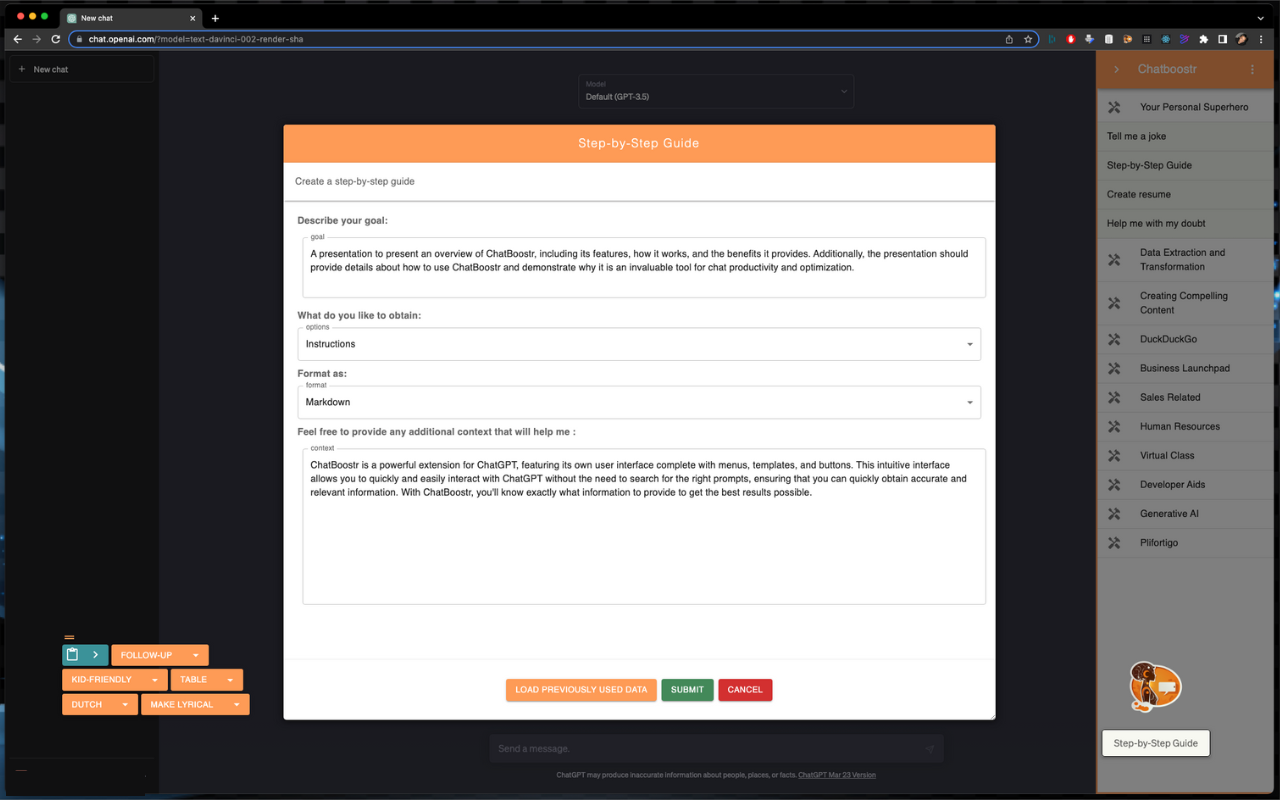The height and width of the screenshot is (800, 1280).
Task: Click the share icon in address bar
Action: (1009, 39)
